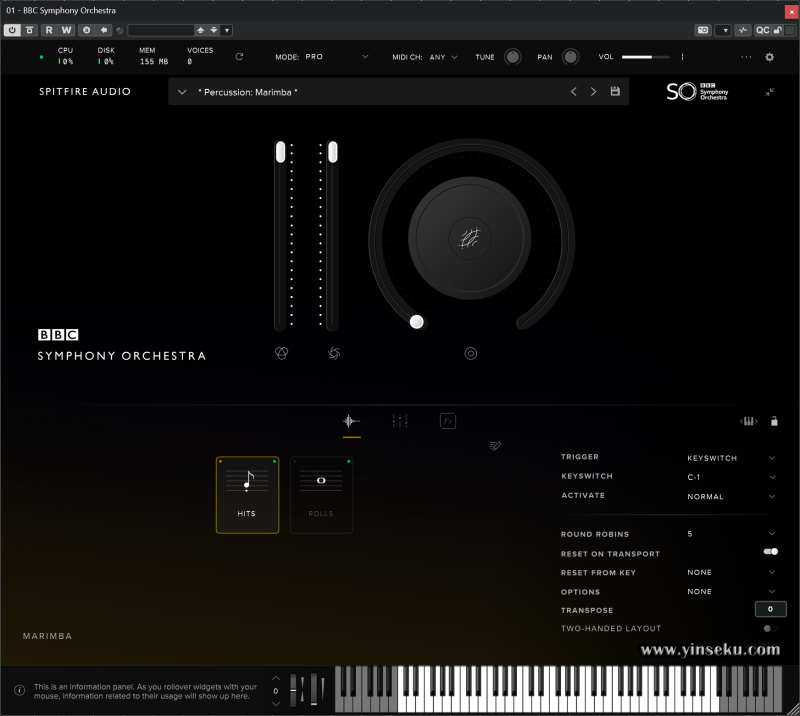Select the Hits technique

(247, 495)
